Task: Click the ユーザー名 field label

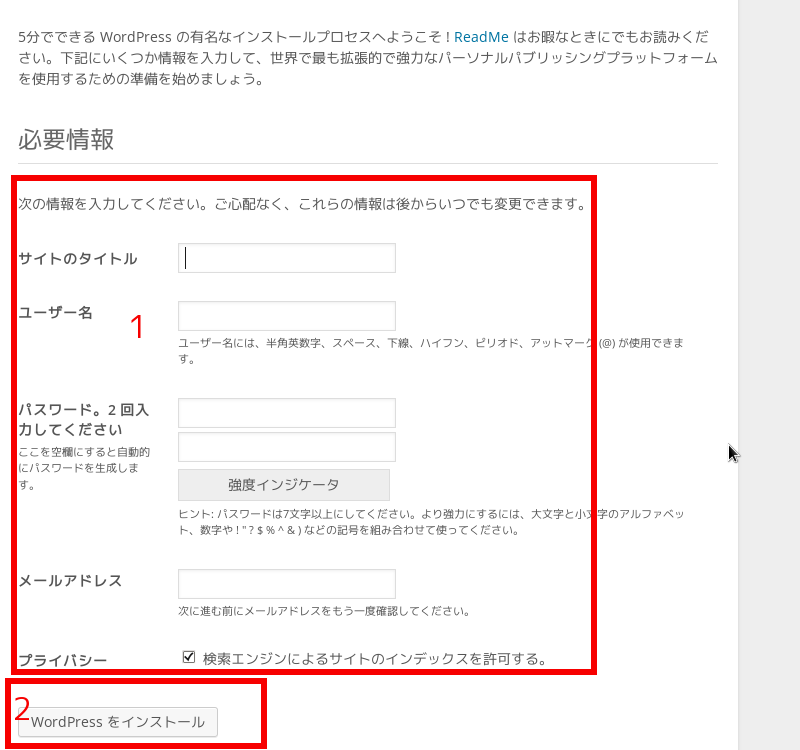Action: click(56, 313)
